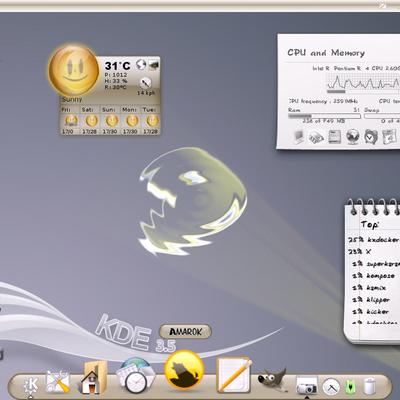Click the disk drive icon in CPU widget
400x400 pixels.
coord(335,137)
